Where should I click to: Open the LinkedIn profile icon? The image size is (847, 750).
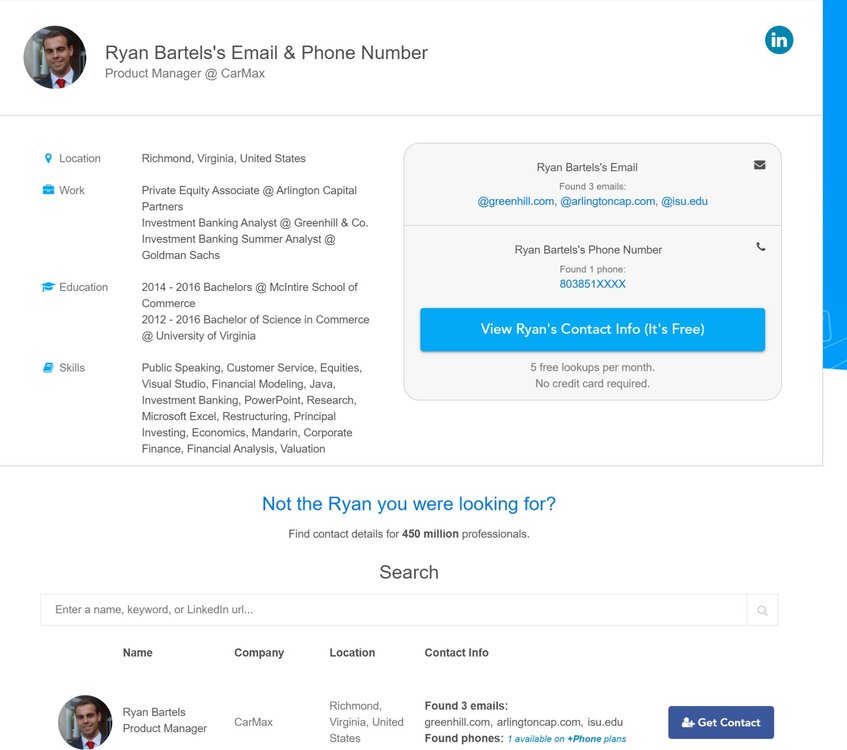click(x=779, y=40)
